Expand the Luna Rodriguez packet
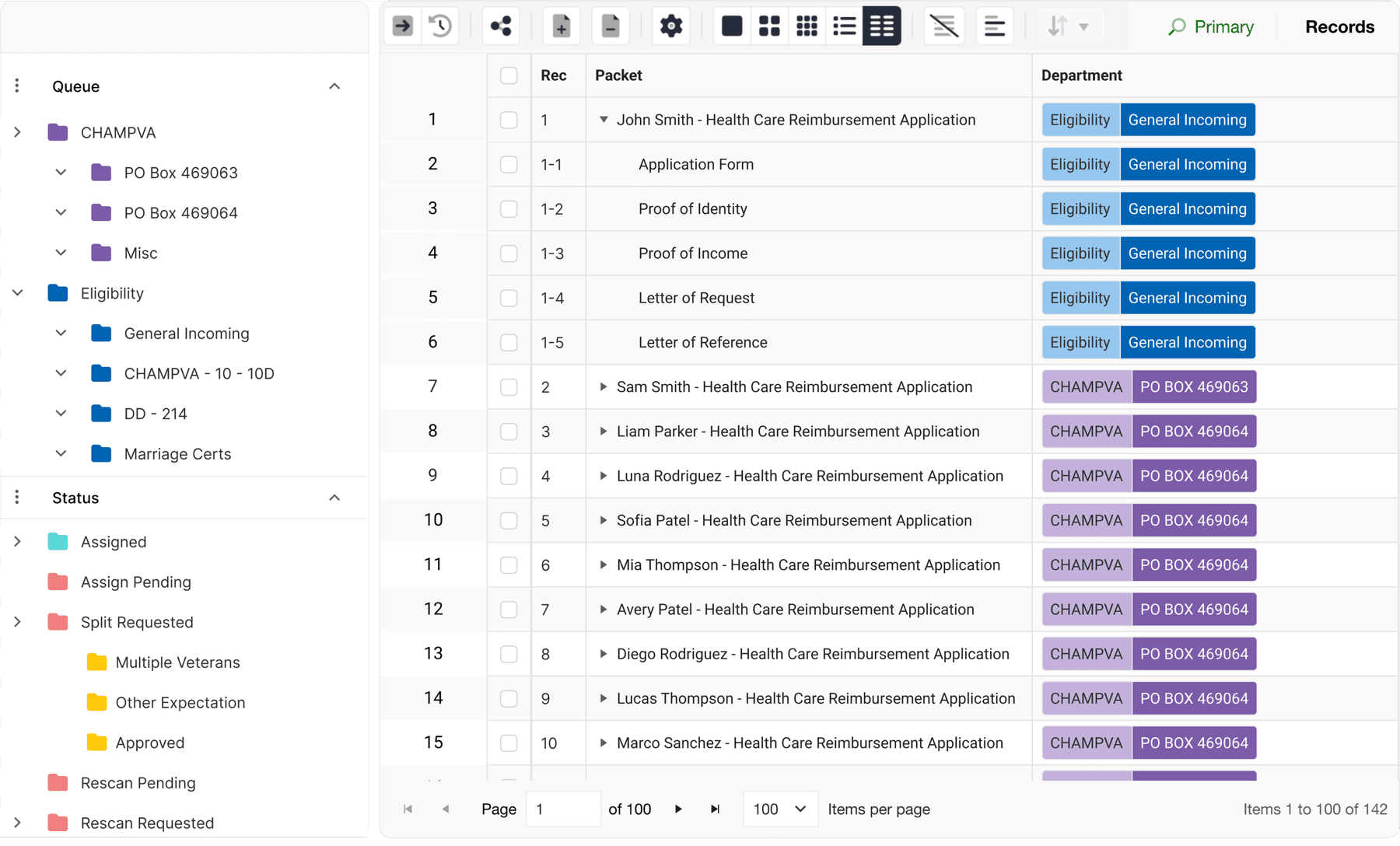The image size is (1400, 846). [x=604, y=476]
